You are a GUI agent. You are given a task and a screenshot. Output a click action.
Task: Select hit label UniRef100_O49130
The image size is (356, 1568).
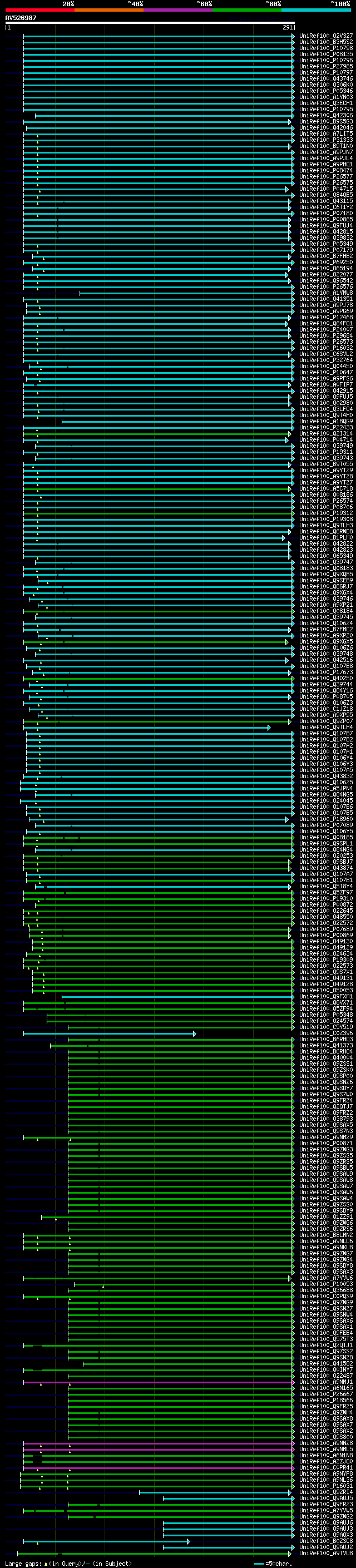pos(326,942)
